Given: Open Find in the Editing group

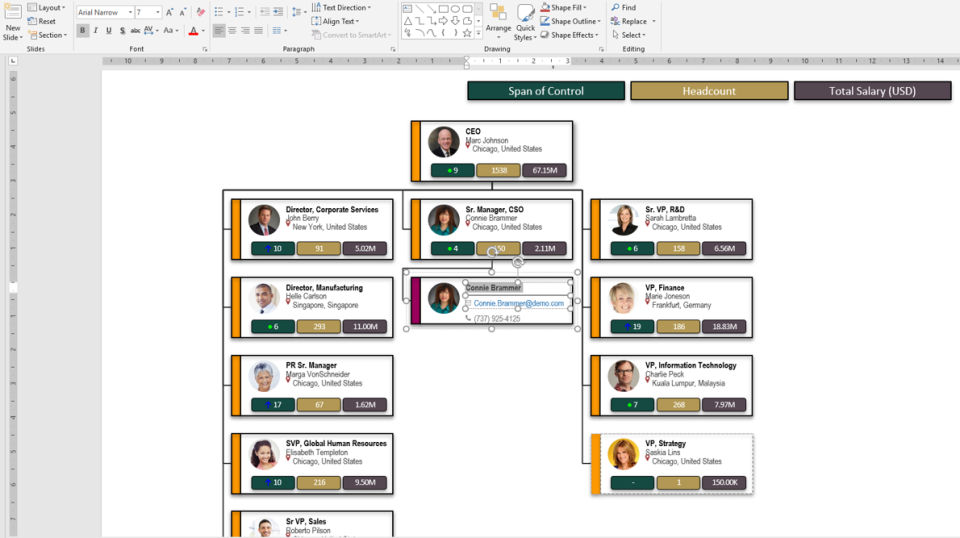Looking at the screenshot, I should tap(623, 7).
